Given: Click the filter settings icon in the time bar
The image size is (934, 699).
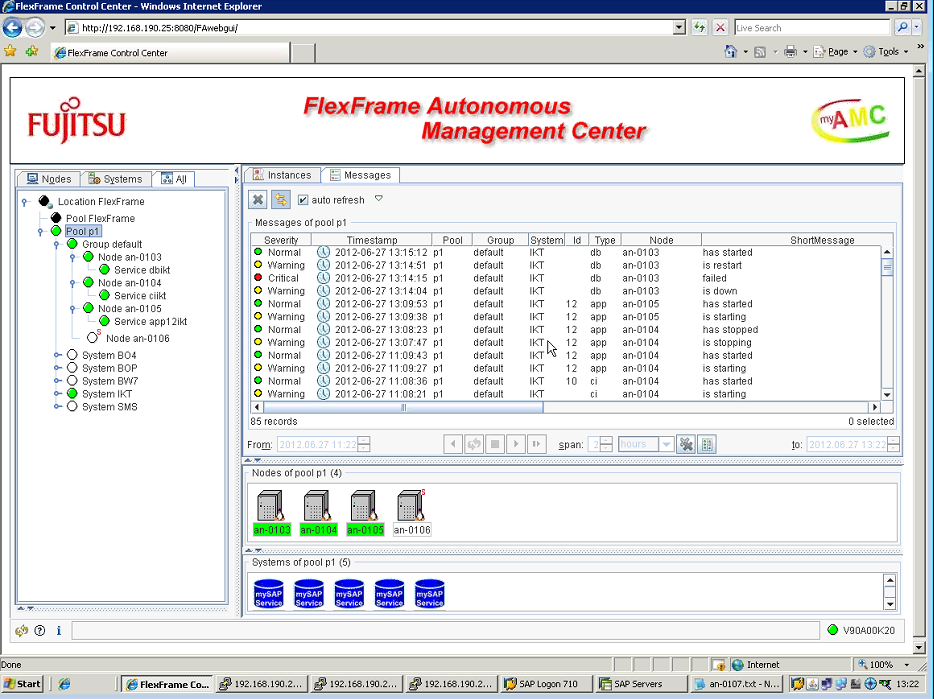Looking at the screenshot, I should pyautogui.click(x=686, y=444).
